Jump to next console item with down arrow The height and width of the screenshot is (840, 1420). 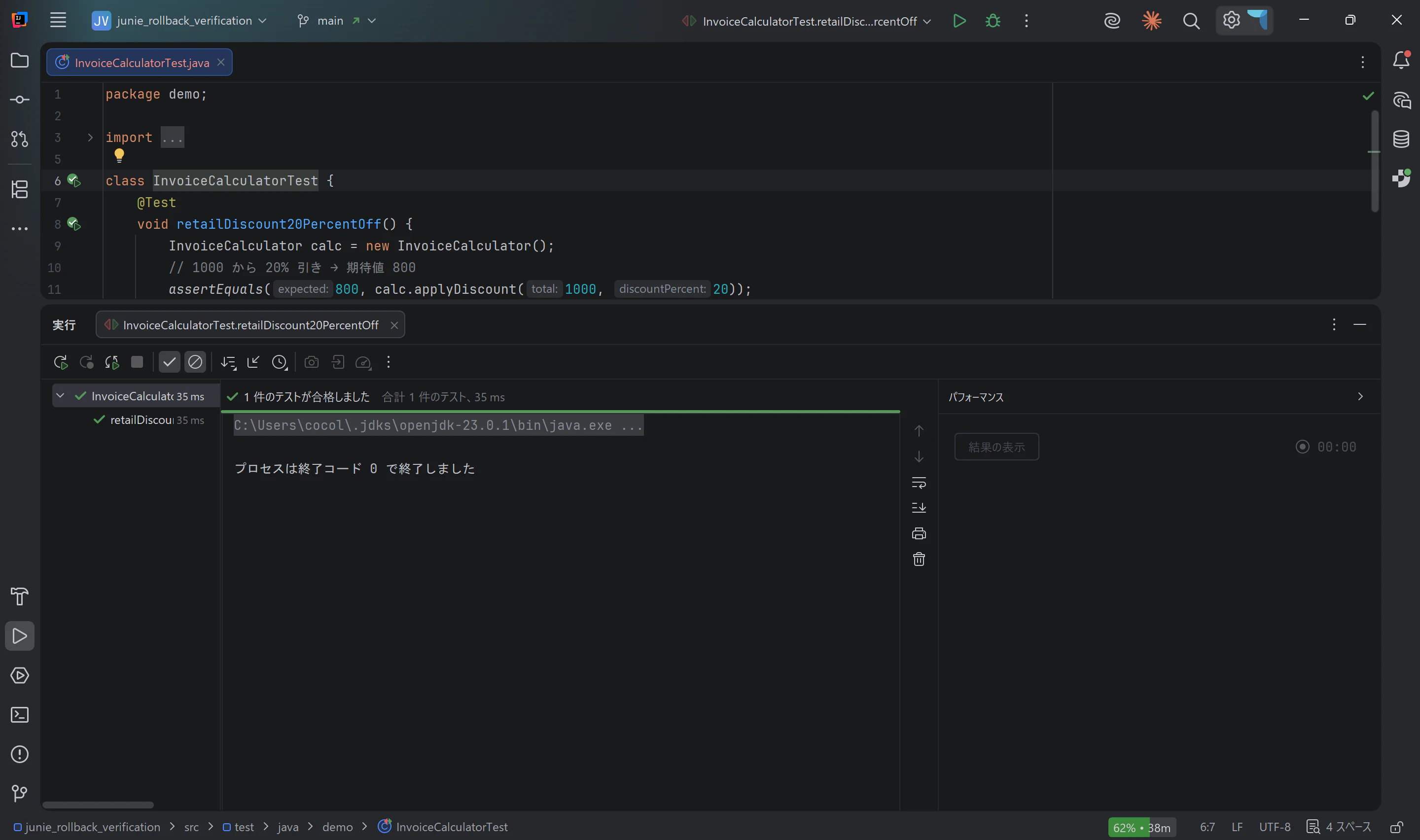[x=919, y=456]
